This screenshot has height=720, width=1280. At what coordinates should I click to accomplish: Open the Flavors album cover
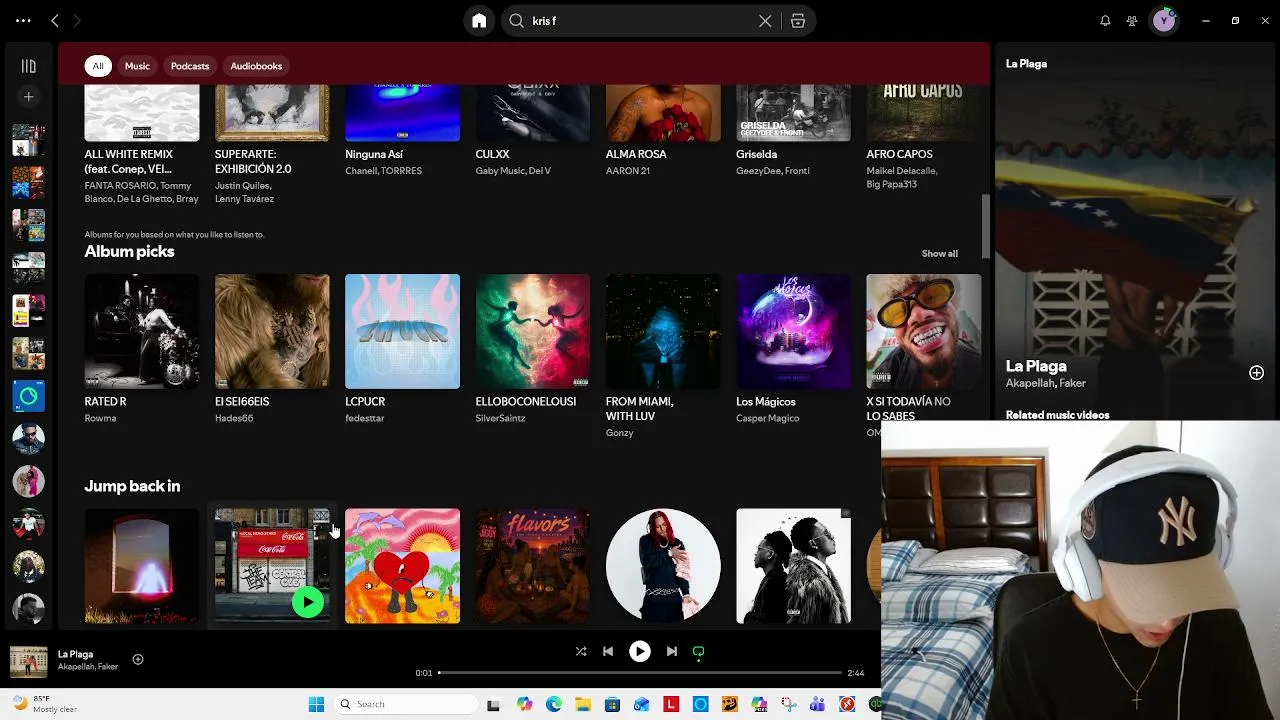[533, 566]
